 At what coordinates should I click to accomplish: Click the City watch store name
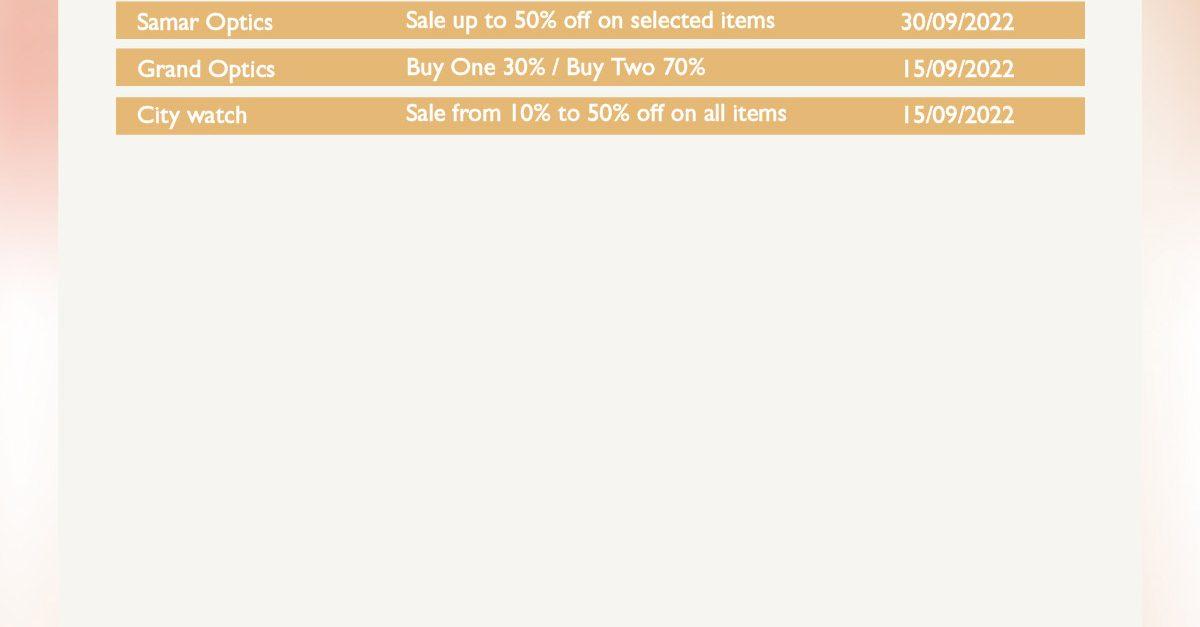[x=192, y=115]
